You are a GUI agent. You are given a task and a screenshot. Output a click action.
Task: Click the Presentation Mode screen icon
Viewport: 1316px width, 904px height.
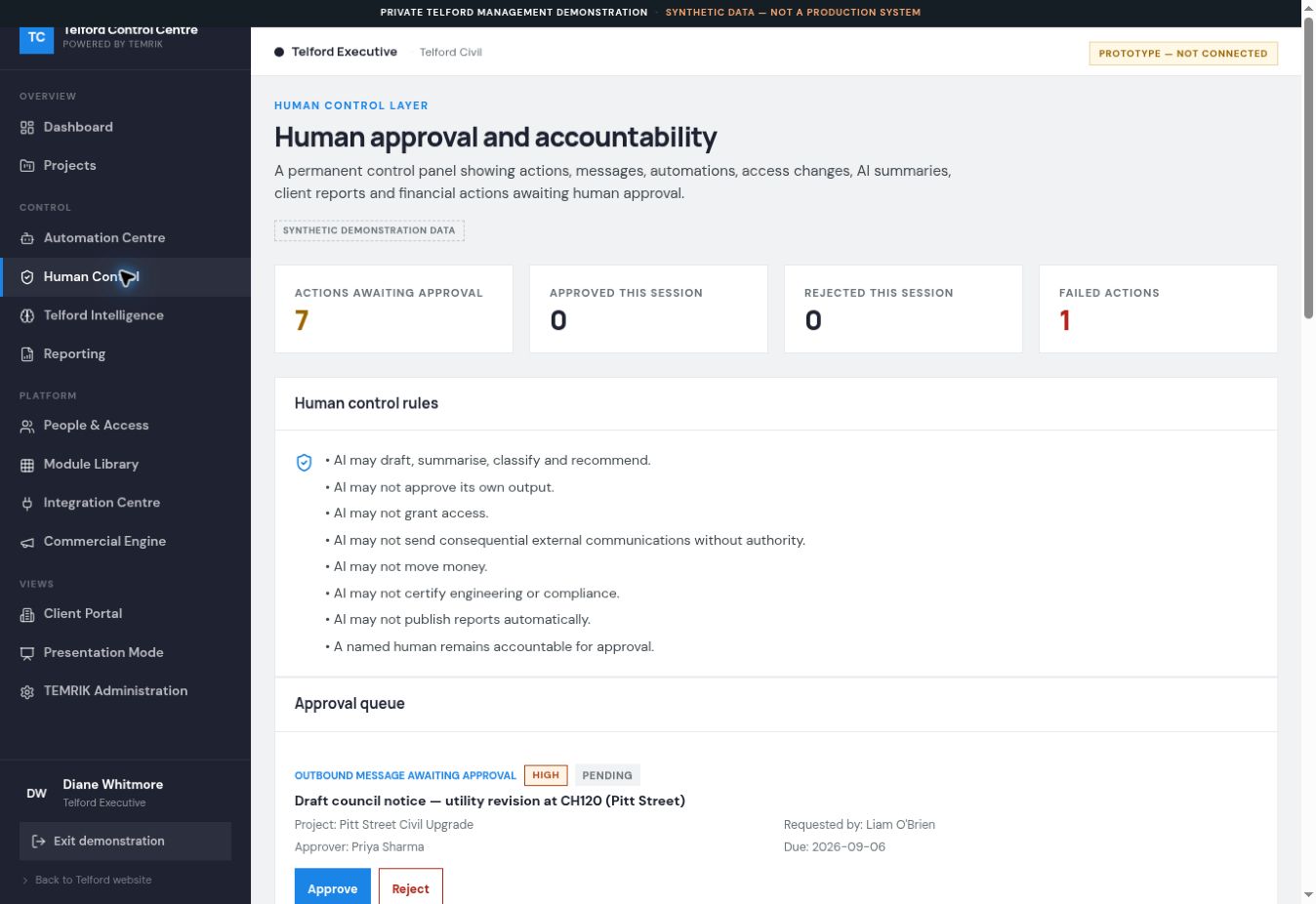[x=27, y=653]
